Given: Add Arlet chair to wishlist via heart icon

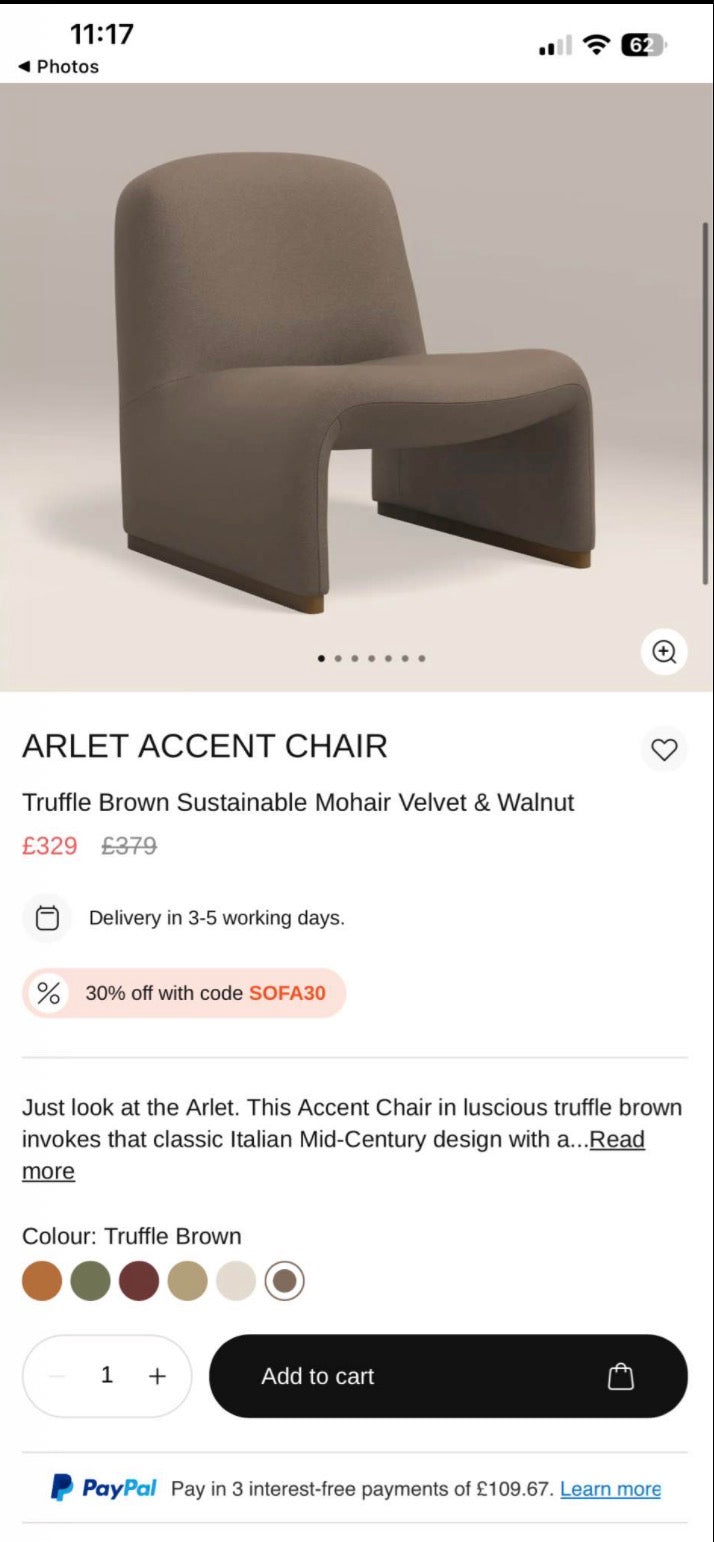Looking at the screenshot, I should [x=663, y=749].
